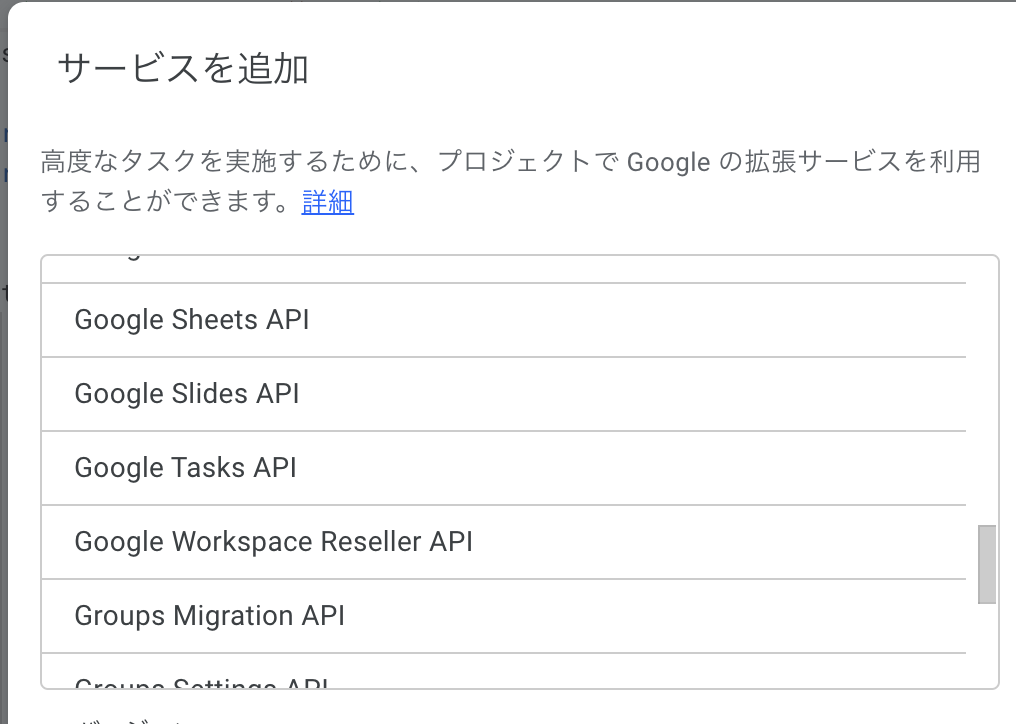This screenshot has height=724, width=1016.
Task: Click the scrollbar track below the thumb
Action: (x=987, y=645)
